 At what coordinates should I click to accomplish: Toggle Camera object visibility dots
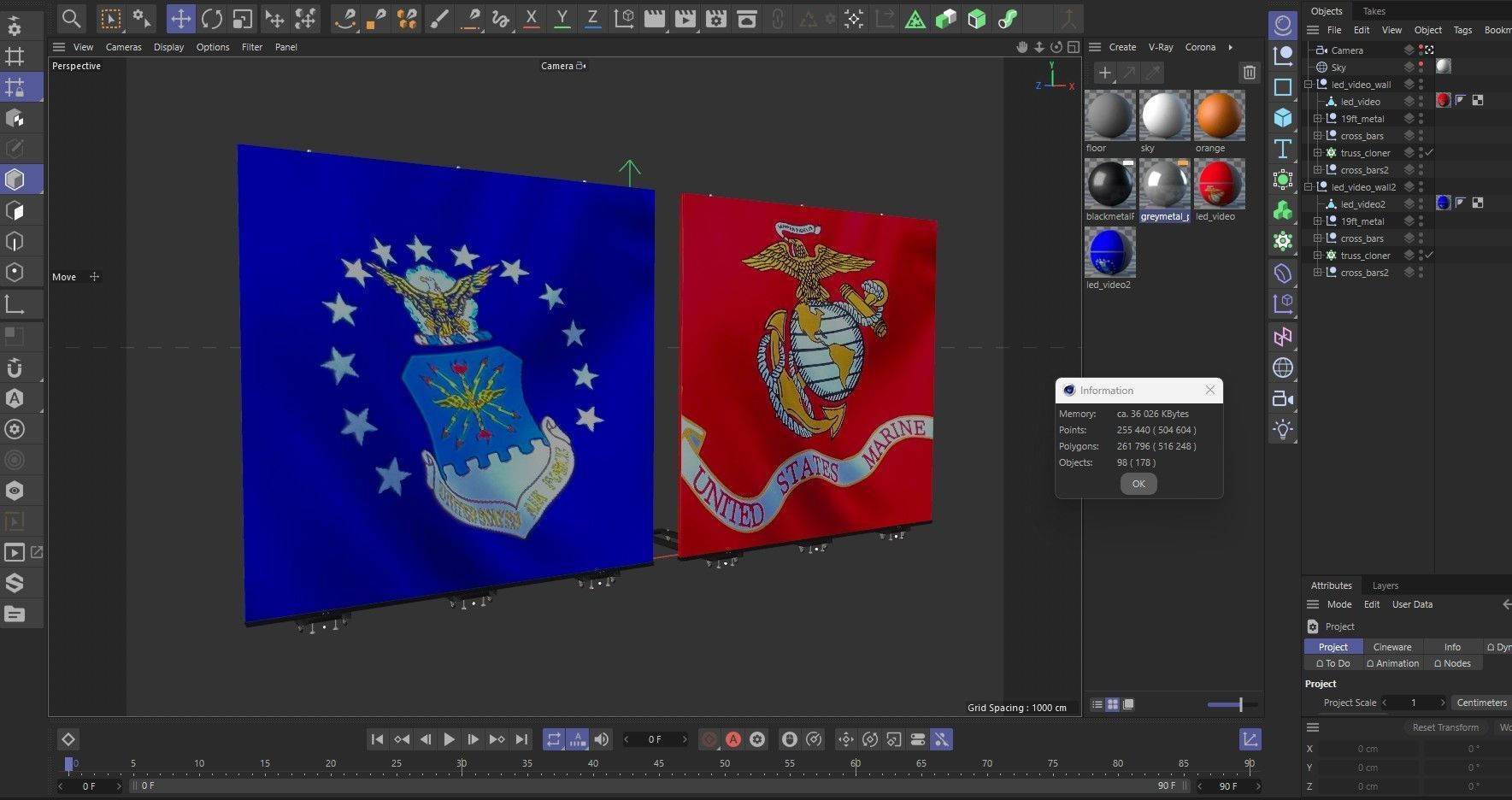[x=1421, y=50]
